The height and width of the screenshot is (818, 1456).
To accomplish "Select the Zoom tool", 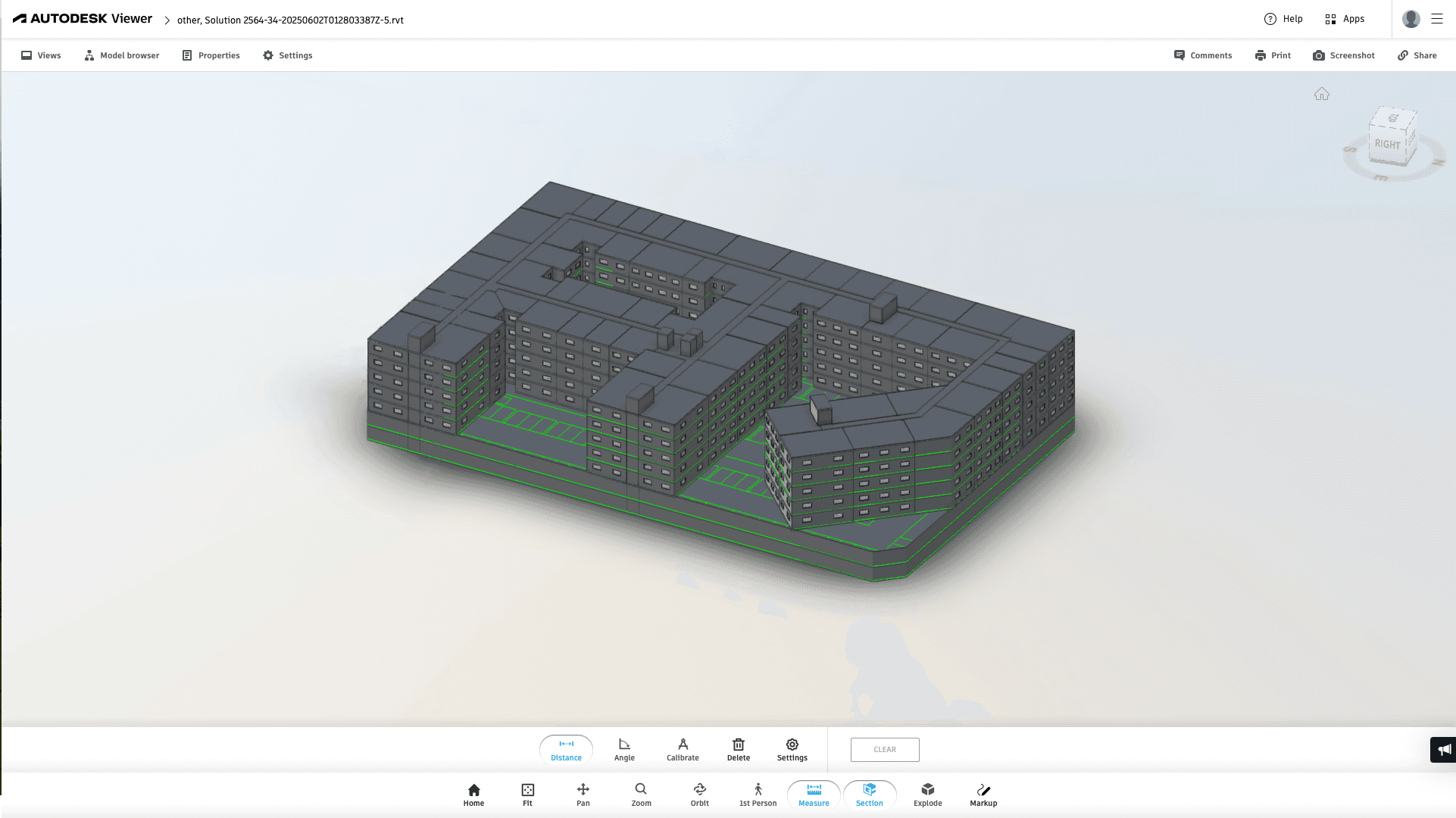I will click(x=641, y=795).
